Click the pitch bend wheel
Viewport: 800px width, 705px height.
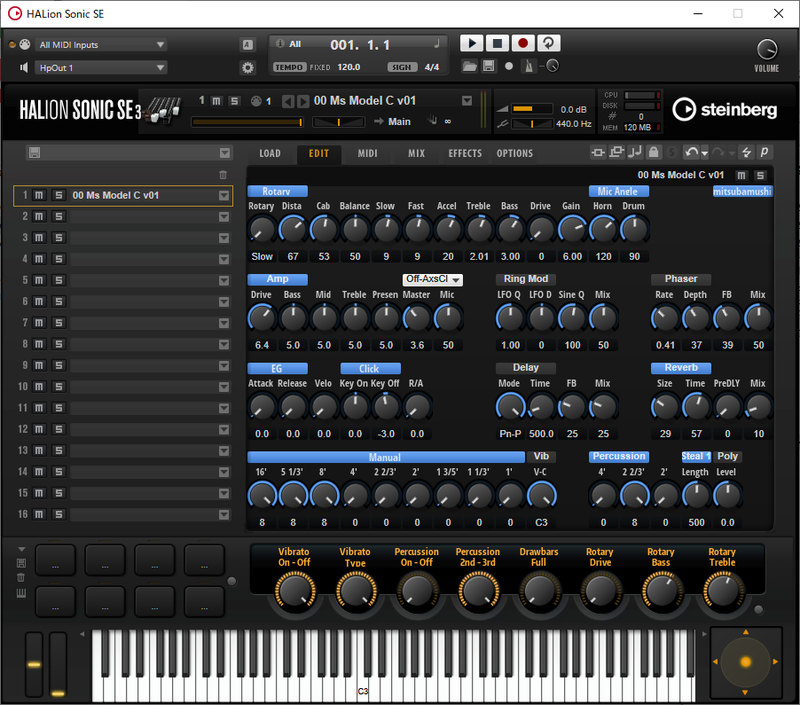(x=34, y=665)
